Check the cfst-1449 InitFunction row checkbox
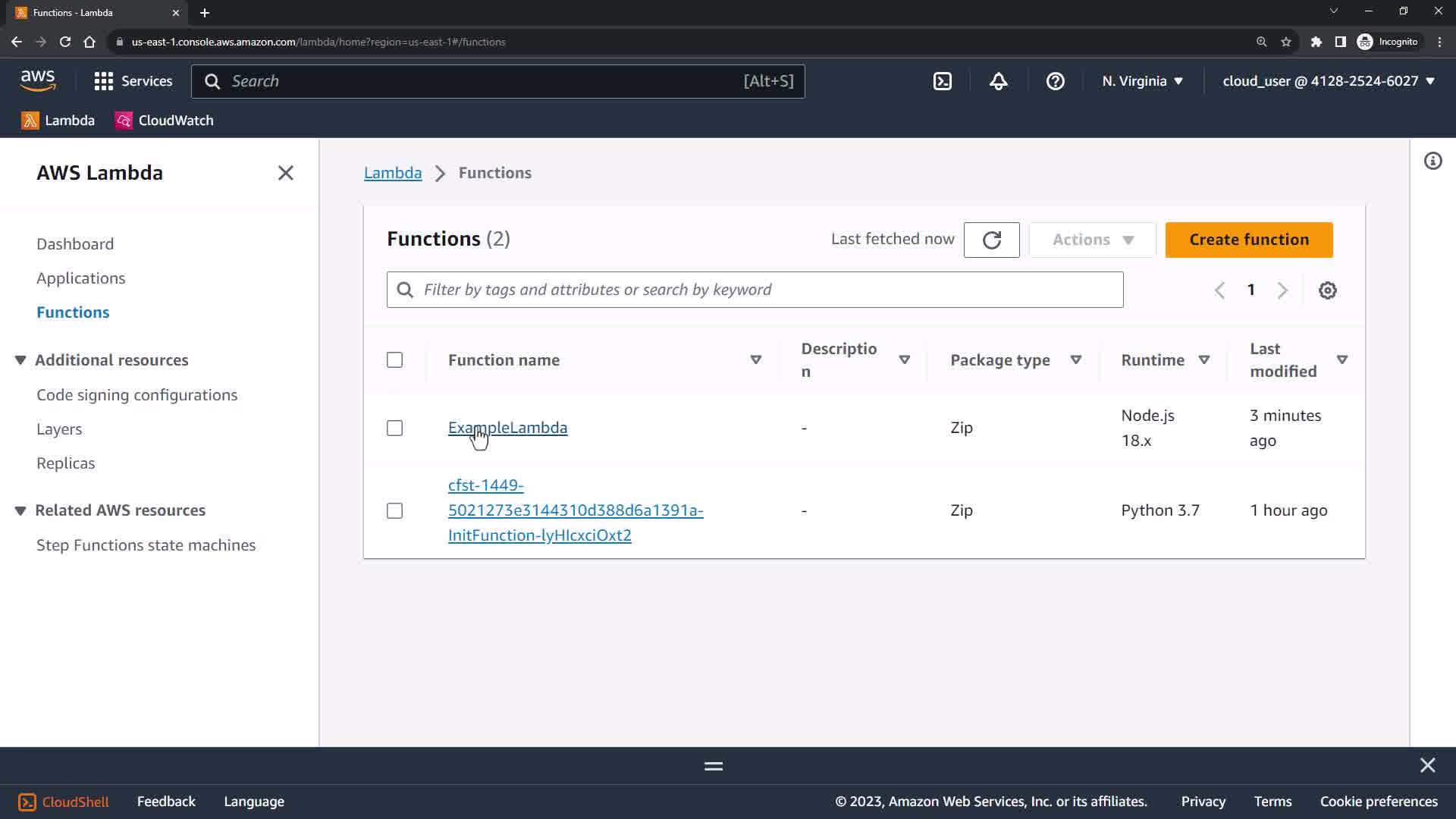 [x=394, y=511]
